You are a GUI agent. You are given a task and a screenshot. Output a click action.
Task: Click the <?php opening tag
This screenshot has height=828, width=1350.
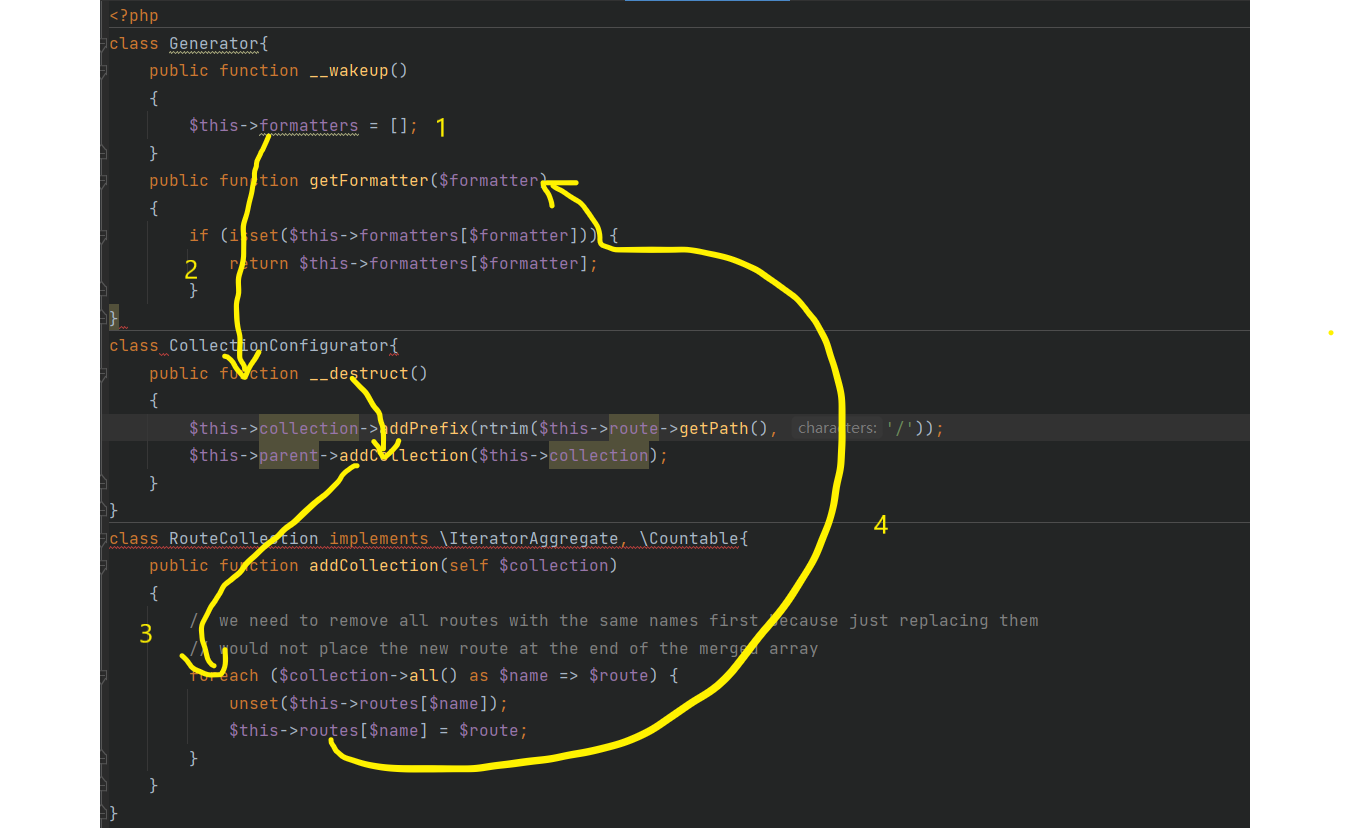[x=134, y=15]
